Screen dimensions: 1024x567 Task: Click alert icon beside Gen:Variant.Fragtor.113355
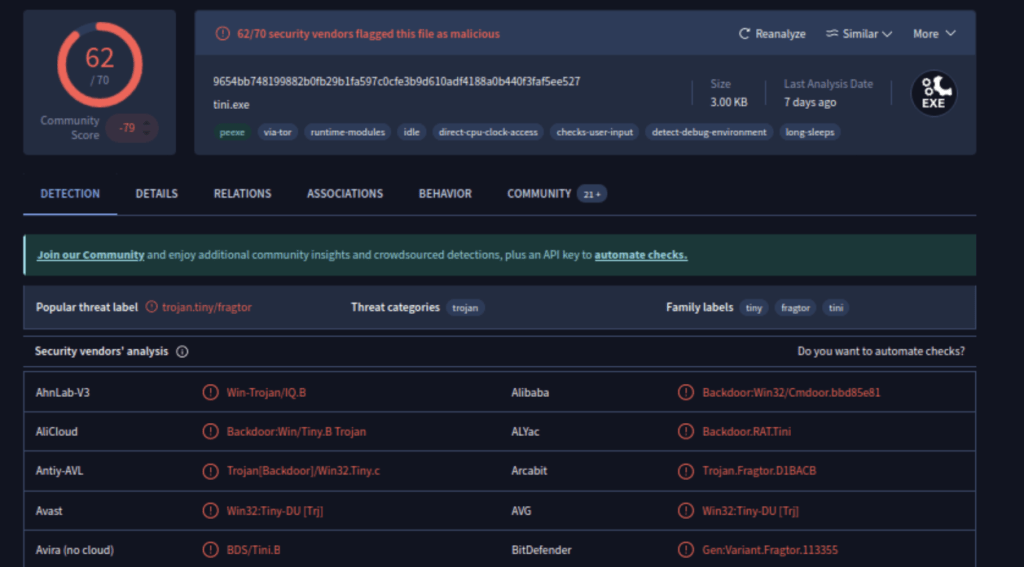pyautogui.click(x=686, y=550)
